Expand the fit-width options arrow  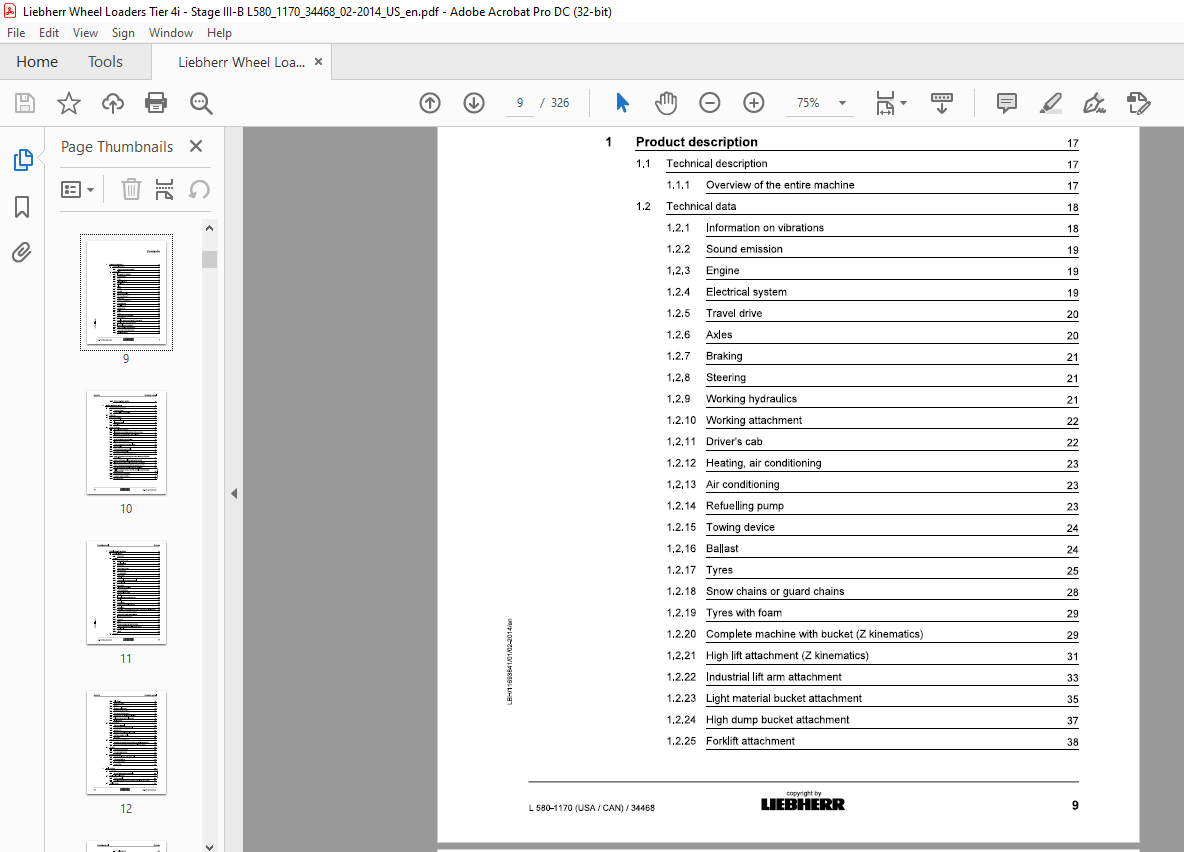click(x=904, y=103)
